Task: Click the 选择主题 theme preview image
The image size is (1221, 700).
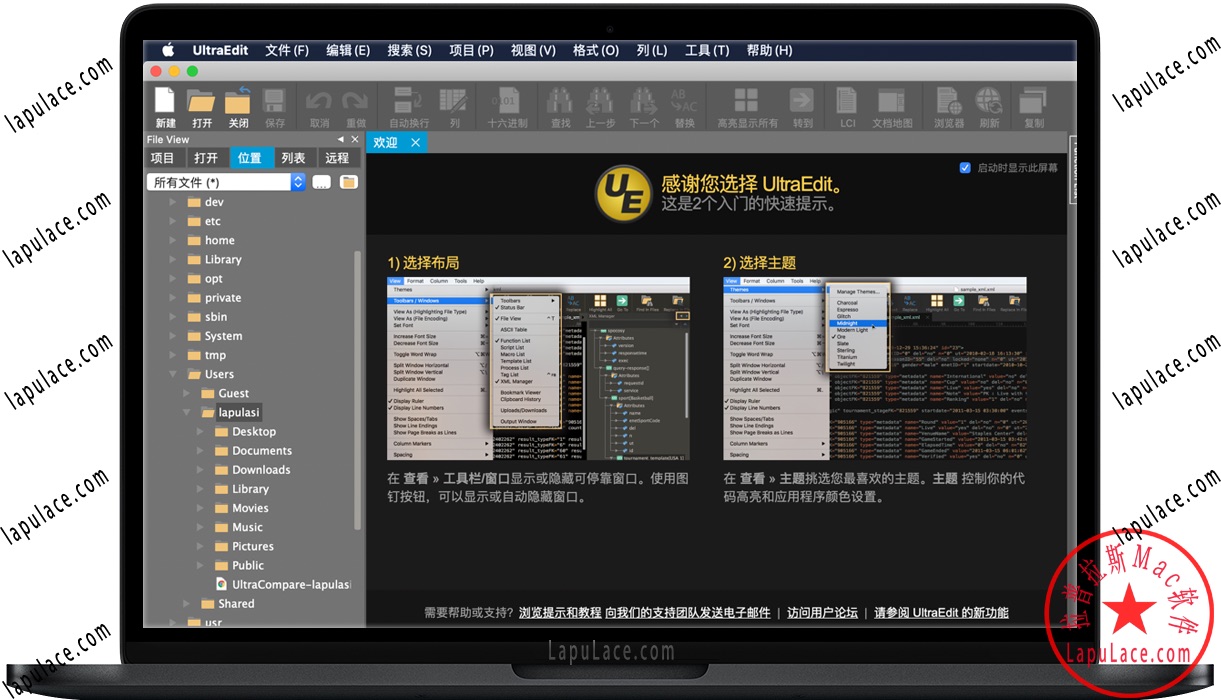Action: click(x=875, y=368)
